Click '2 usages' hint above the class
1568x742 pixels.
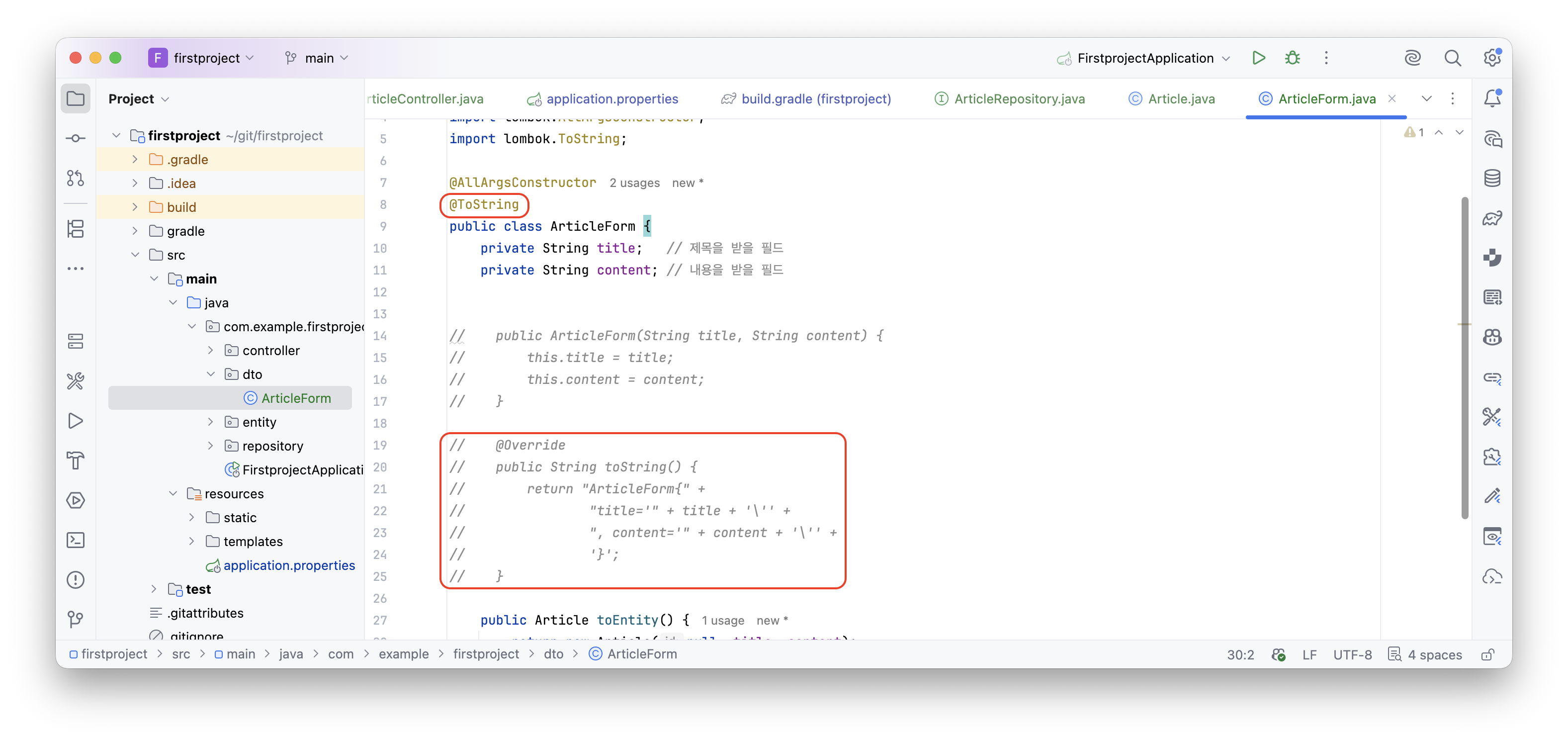[634, 183]
